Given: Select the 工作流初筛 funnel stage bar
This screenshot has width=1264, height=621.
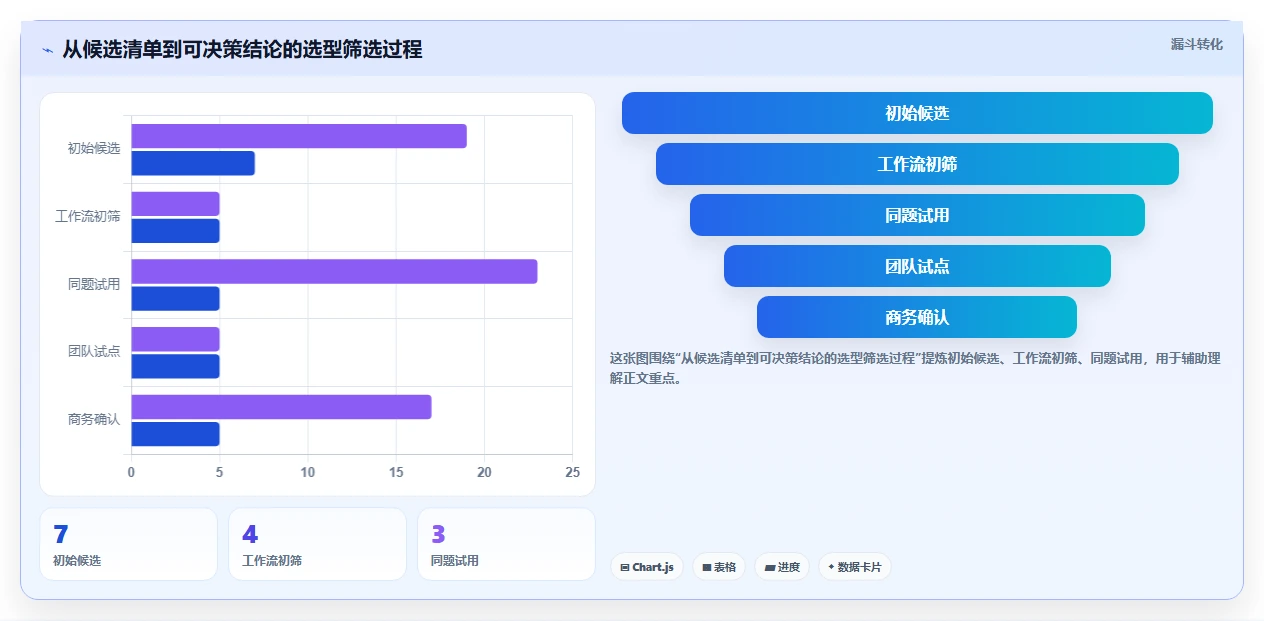Looking at the screenshot, I should coord(917,164).
